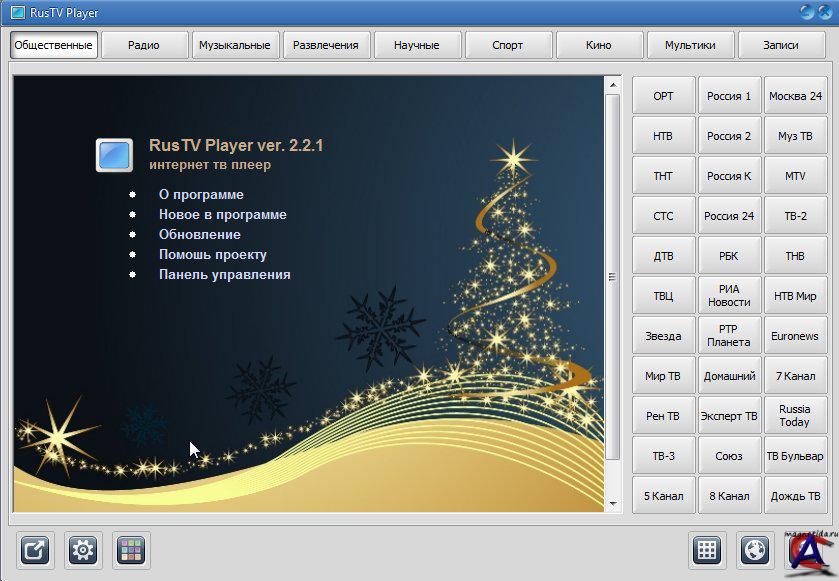The image size is (839, 581).
Task: Click the external window arrow icon
Action: click(36, 550)
